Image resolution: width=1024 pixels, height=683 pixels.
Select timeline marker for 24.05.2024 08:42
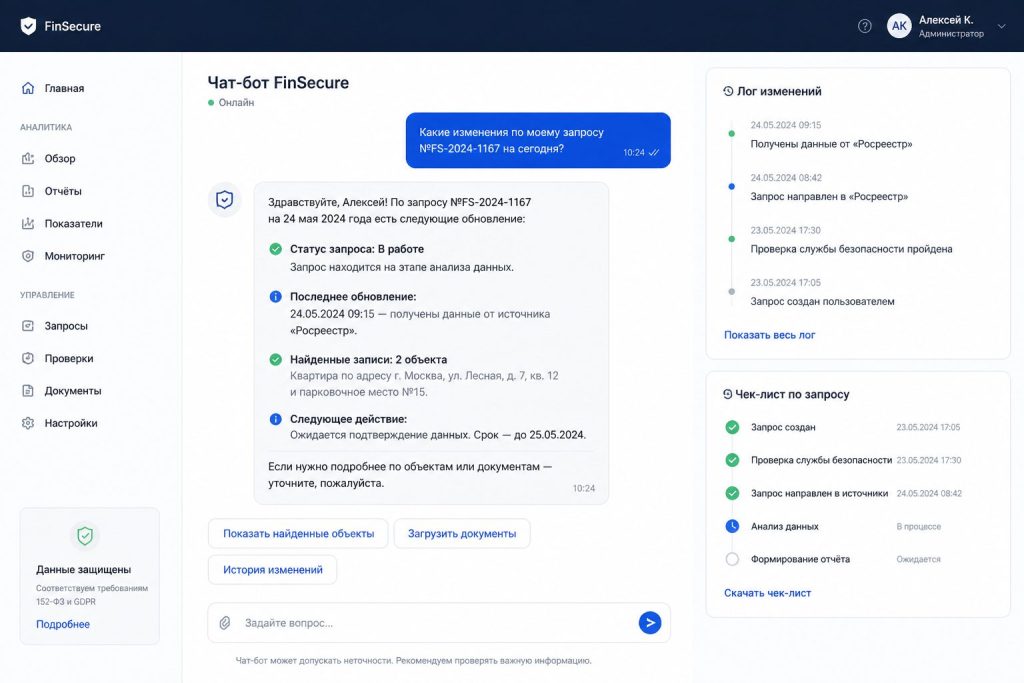pos(731,186)
